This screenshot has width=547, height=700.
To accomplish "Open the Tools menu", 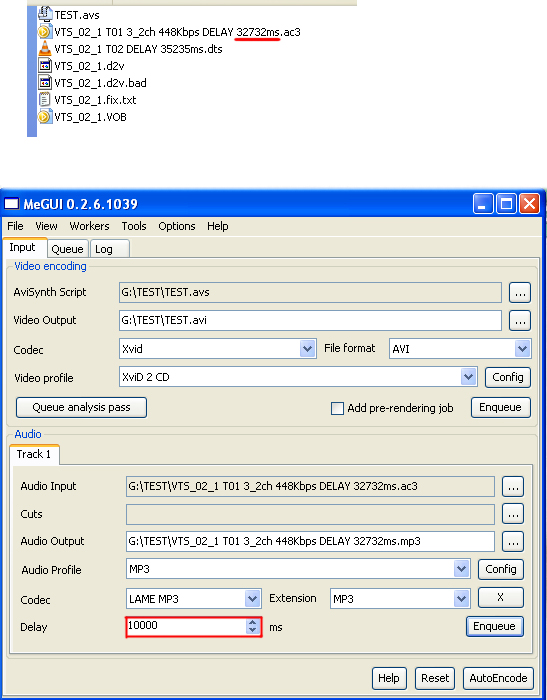I will [x=134, y=226].
